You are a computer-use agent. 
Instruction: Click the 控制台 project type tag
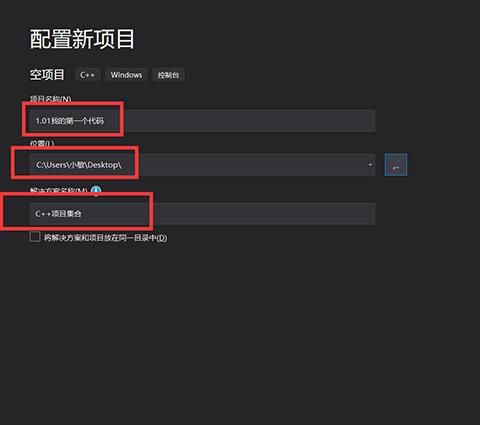coord(168,75)
